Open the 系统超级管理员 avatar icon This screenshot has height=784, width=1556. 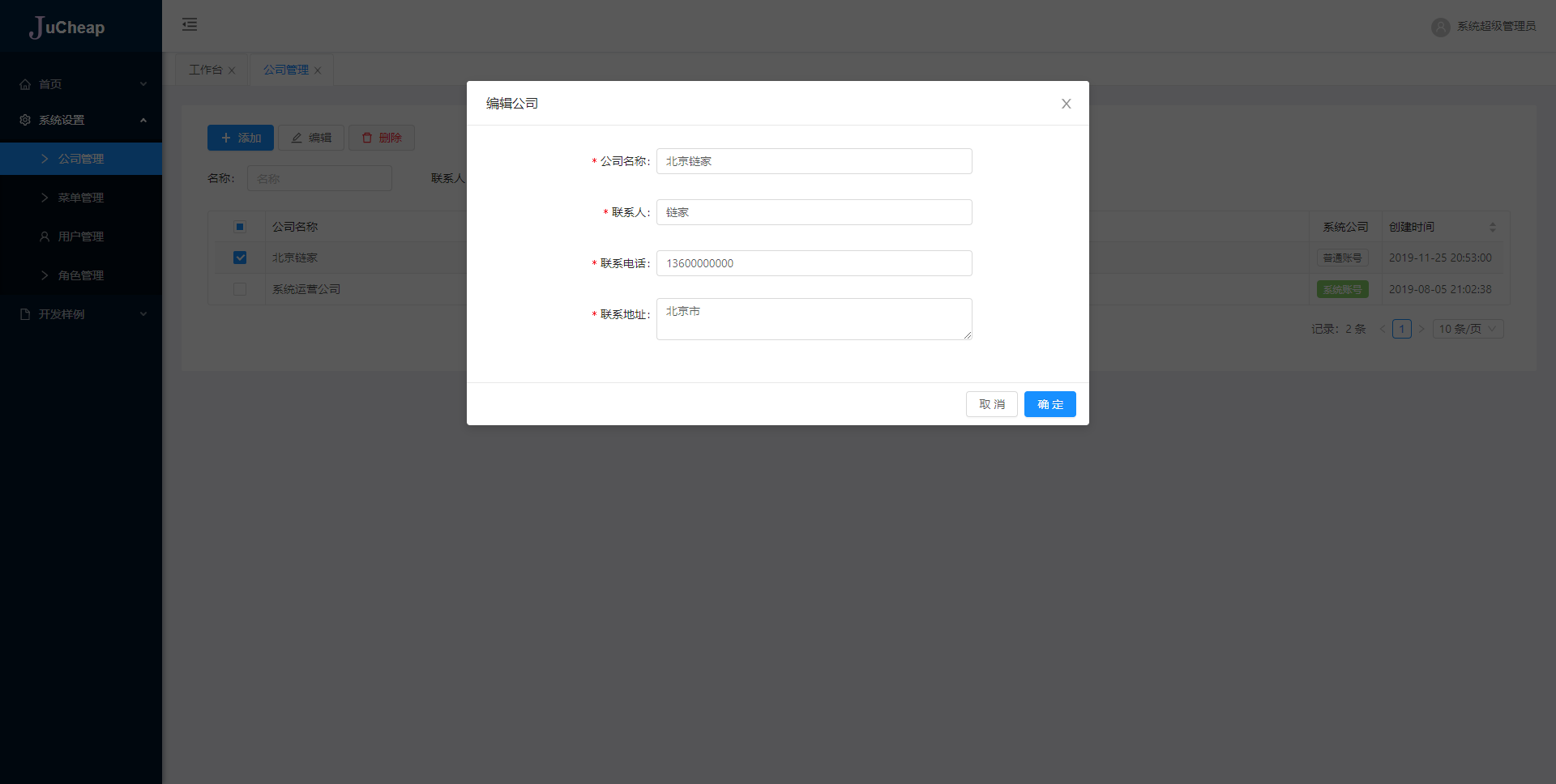(1440, 26)
